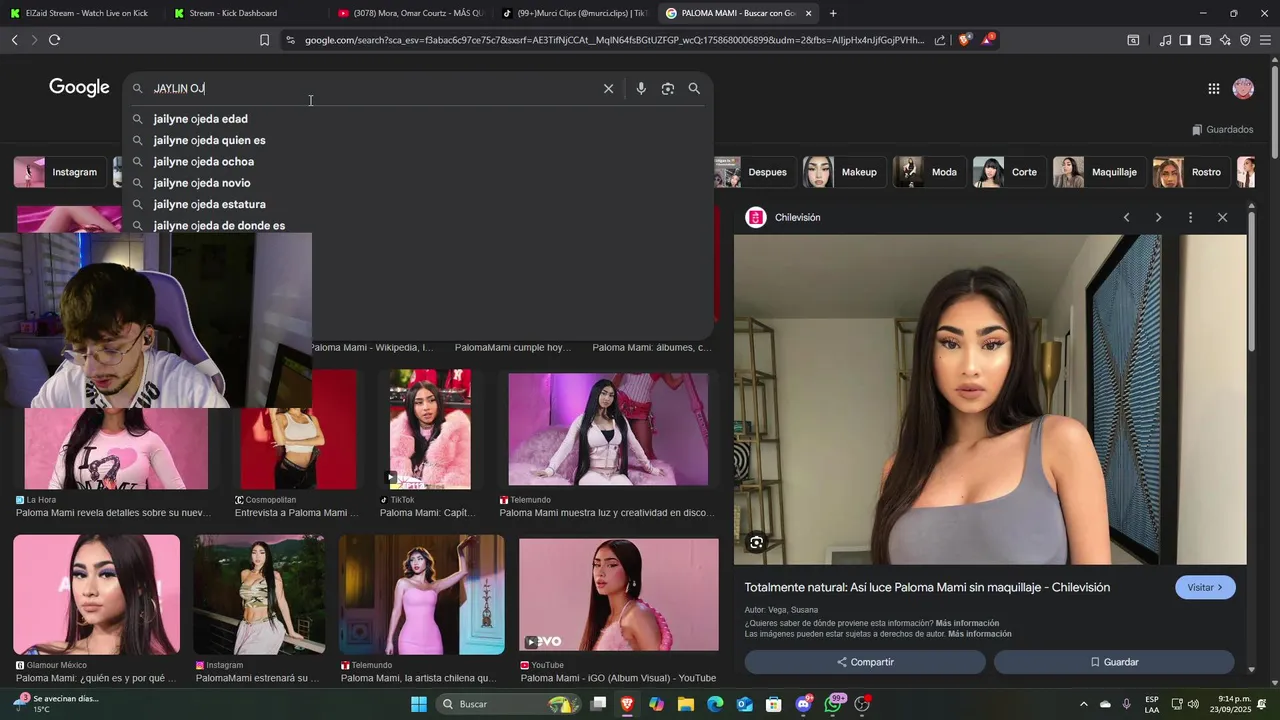Open the TikTok Paloma Mami thumbnail

(430, 428)
